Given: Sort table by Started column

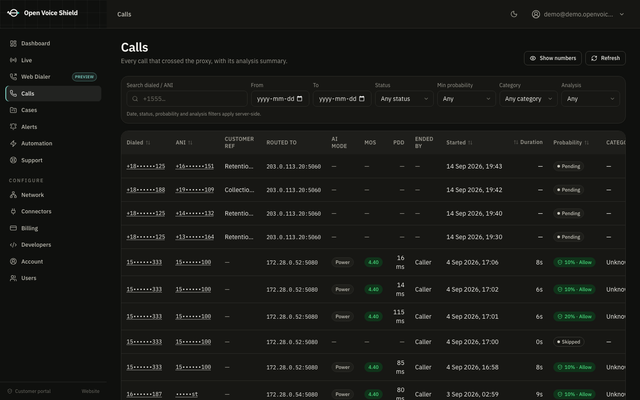Looking at the screenshot, I should coord(459,142).
